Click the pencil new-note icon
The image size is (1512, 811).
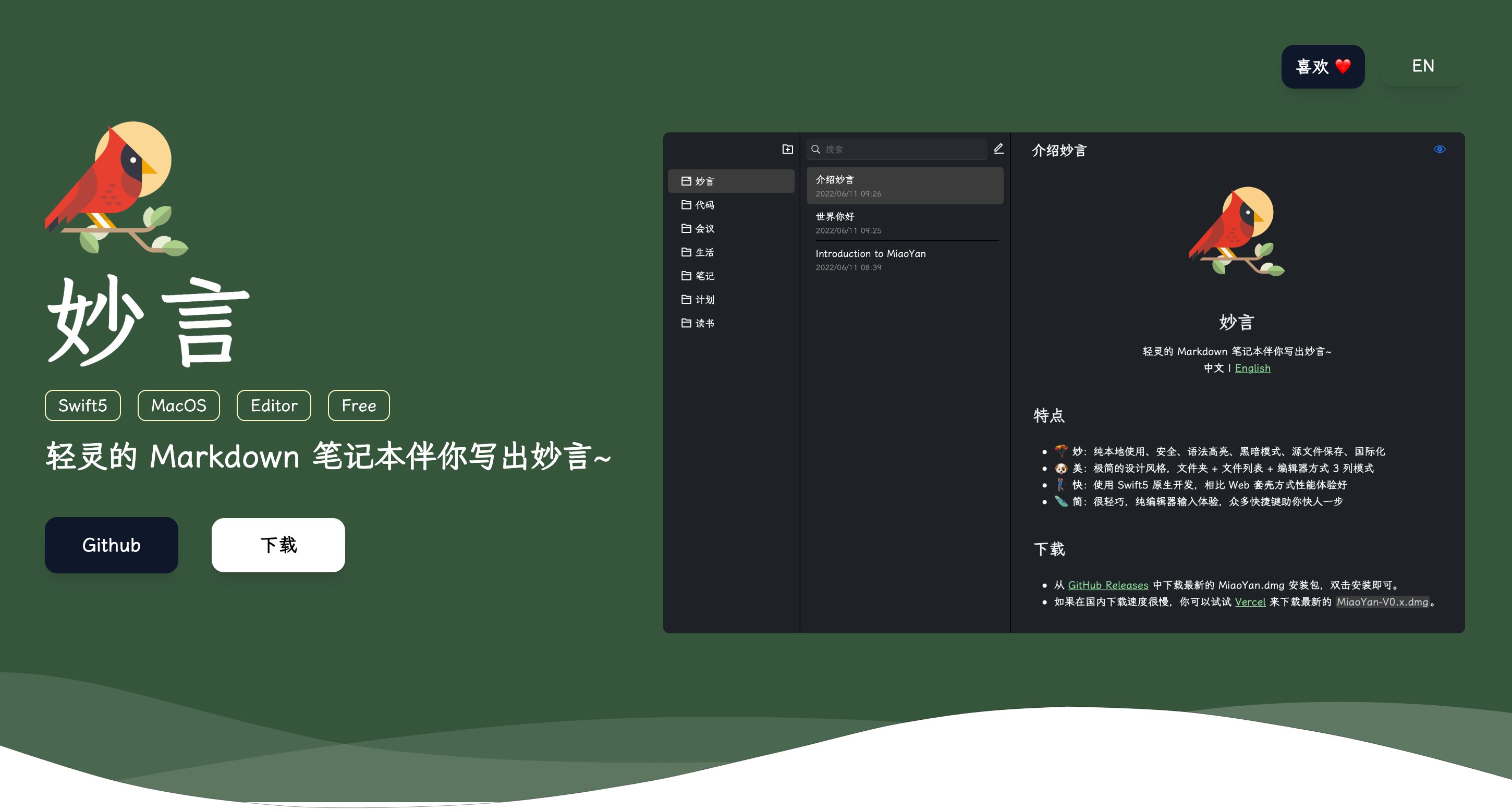(998, 149)
